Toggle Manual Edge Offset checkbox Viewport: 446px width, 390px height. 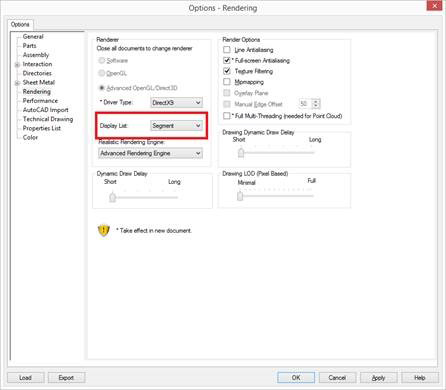[227, 104]
